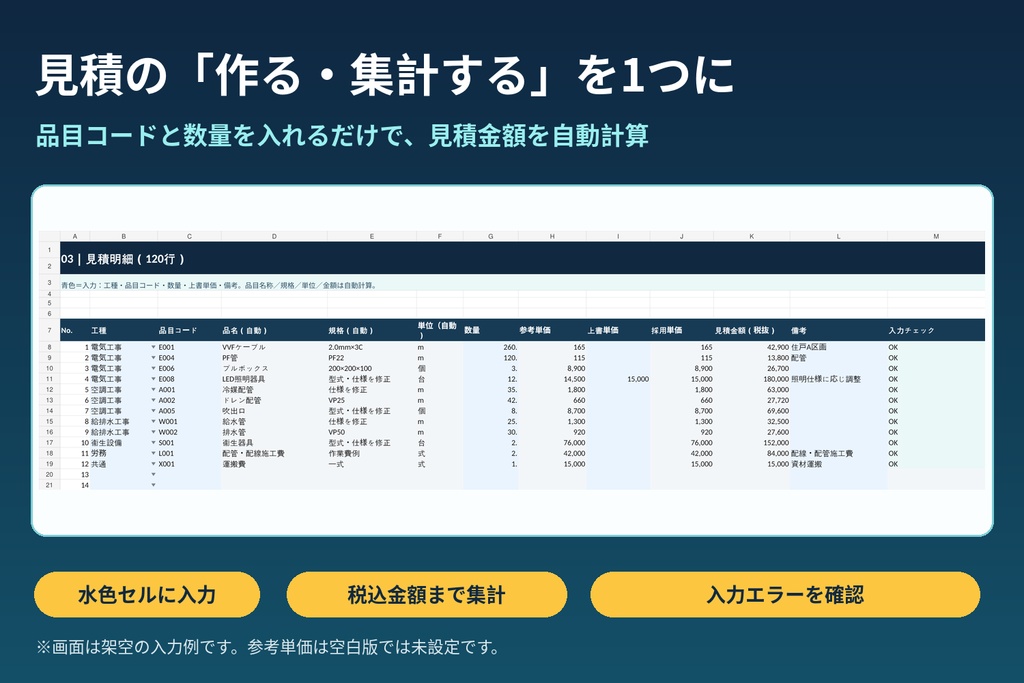Click the 品名(自動) column header cell
The image size is (1024, 683).
click(274, 330)
